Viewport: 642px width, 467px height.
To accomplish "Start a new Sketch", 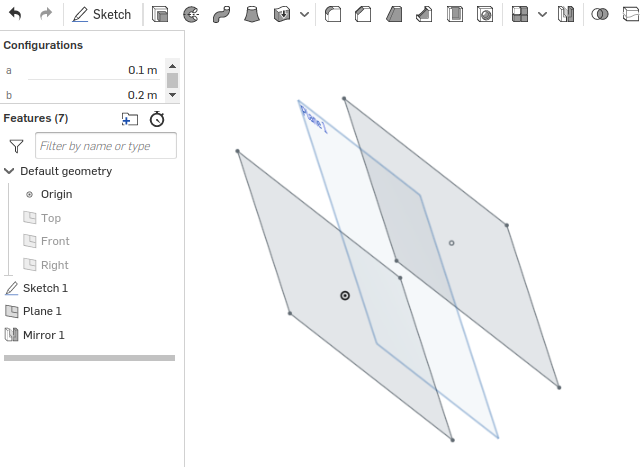I will tap(102, 14).
